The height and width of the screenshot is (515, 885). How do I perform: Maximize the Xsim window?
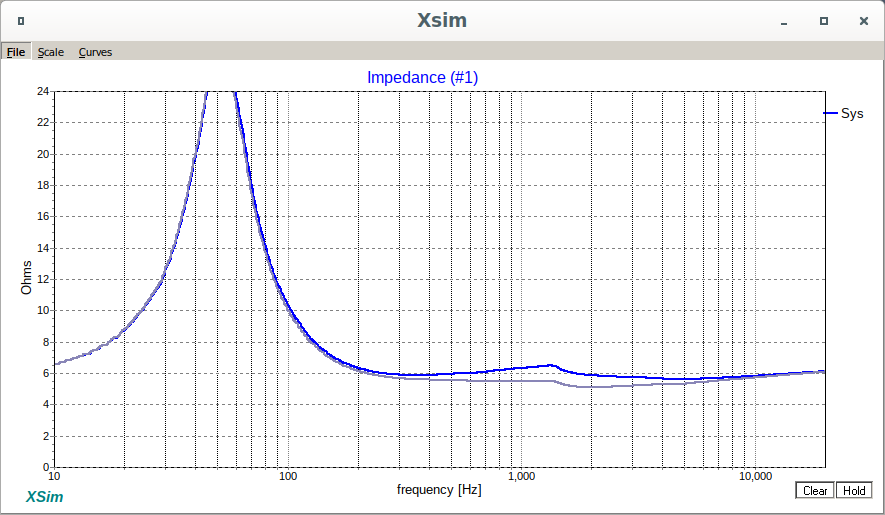point(823,21)
